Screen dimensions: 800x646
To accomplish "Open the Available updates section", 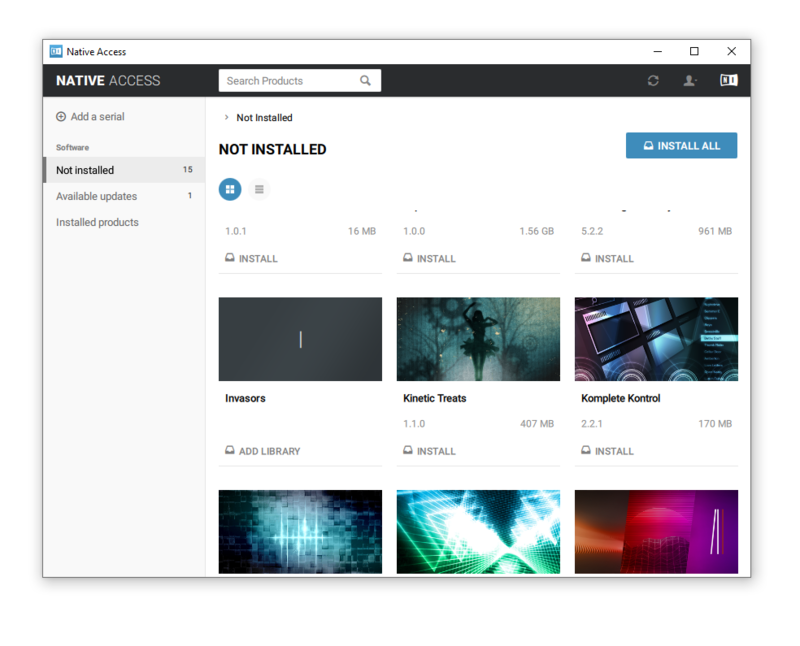I will coord(124,196).
